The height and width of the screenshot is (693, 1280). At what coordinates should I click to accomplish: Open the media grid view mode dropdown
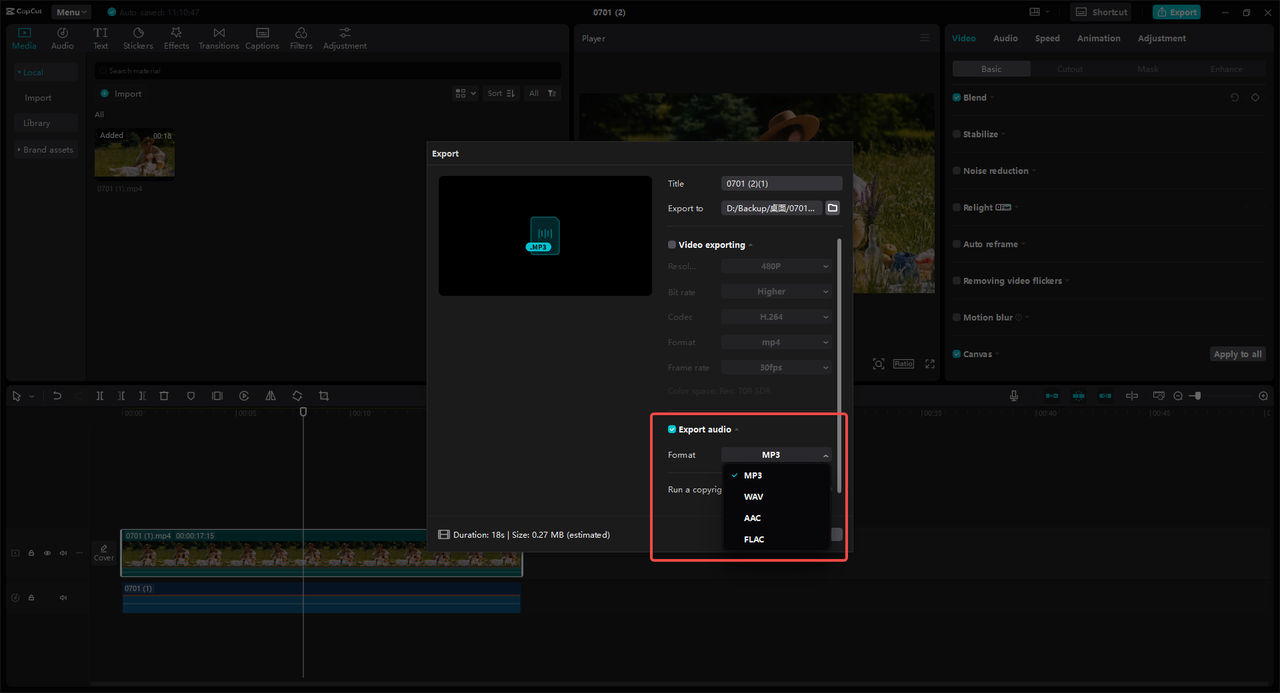tap(466, 93)
